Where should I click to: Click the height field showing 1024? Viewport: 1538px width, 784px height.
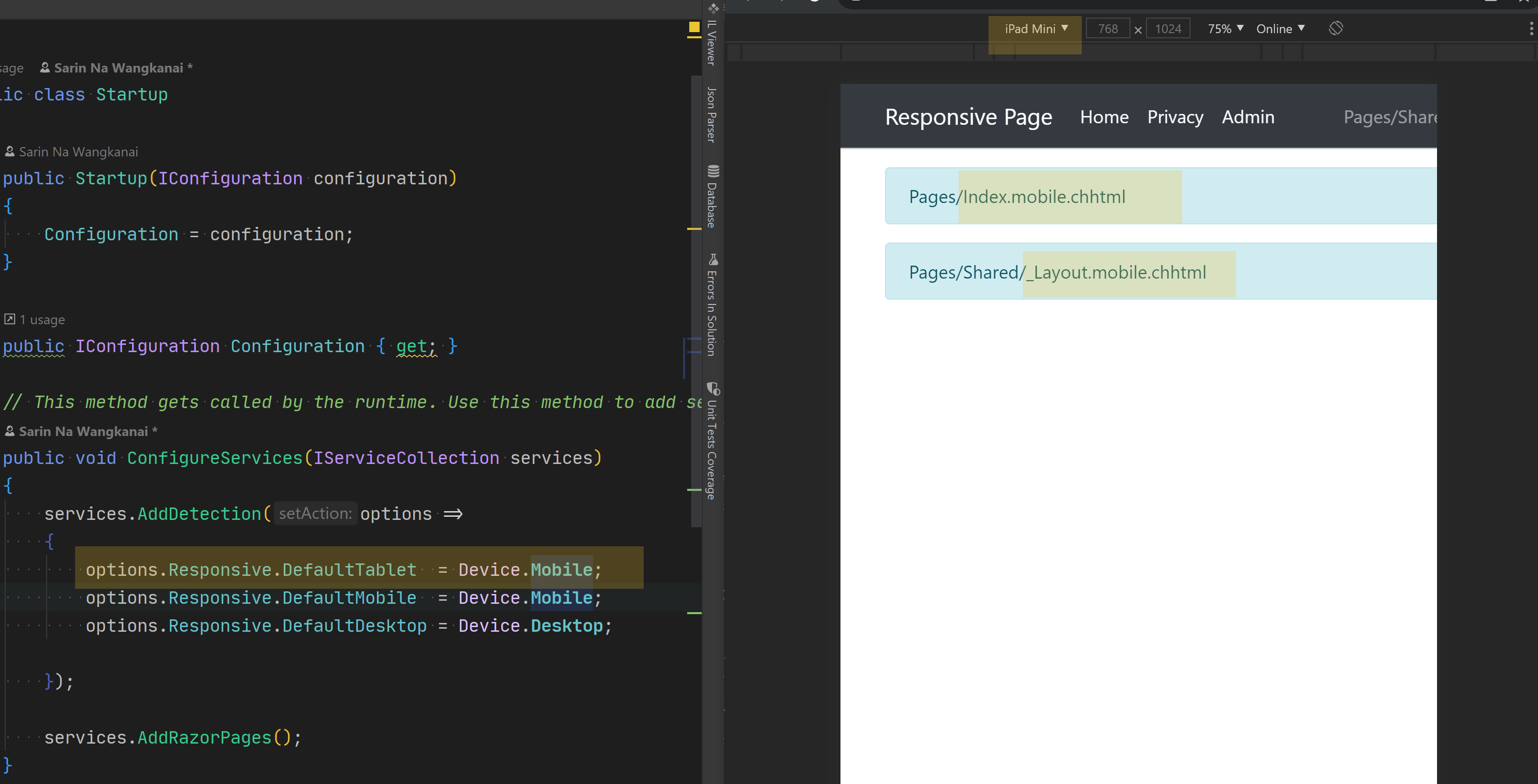click(x=1168, y=28)
